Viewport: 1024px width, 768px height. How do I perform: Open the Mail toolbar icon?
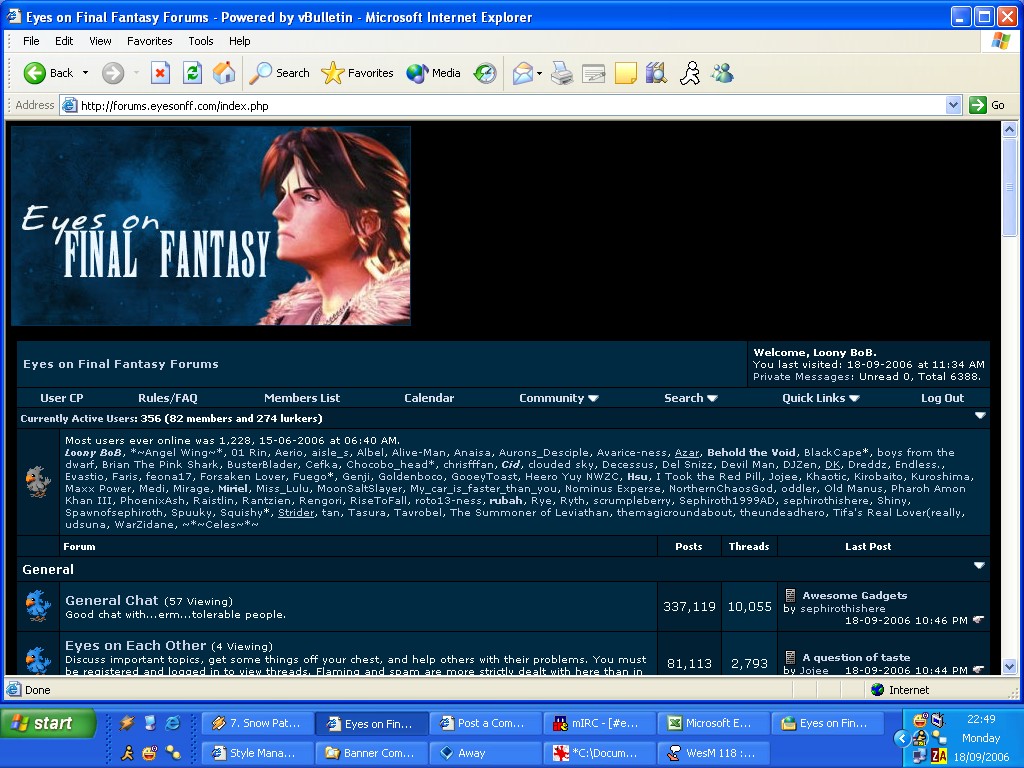[x=522, y=72]
